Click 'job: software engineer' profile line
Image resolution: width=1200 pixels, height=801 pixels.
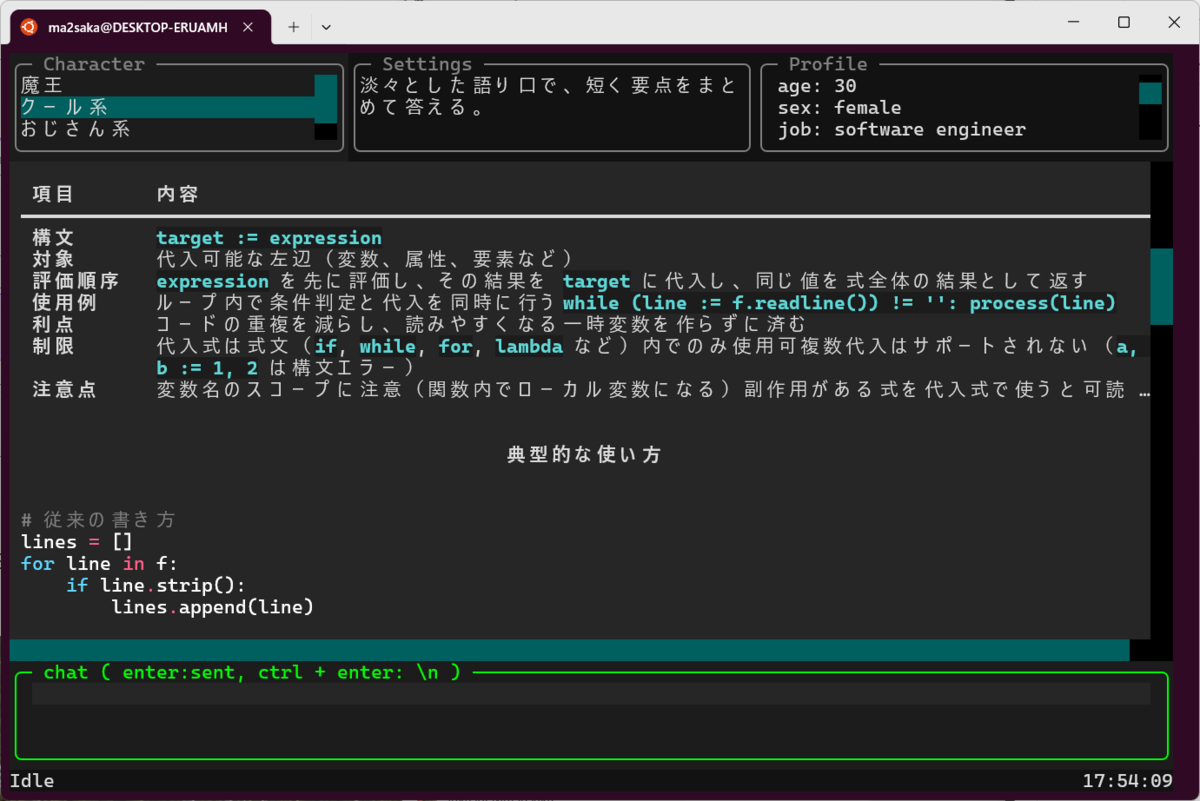tap(901, 130)
